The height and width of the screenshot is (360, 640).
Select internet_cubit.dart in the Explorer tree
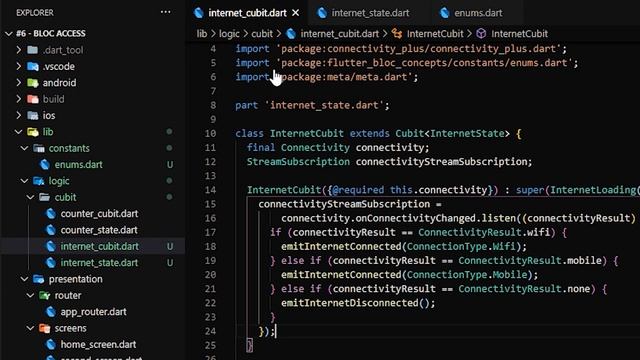pyautogui.click(x=100, y=246)
